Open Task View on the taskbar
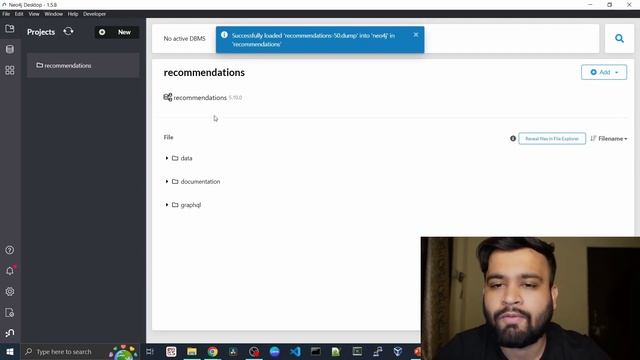 click(150, 351)
